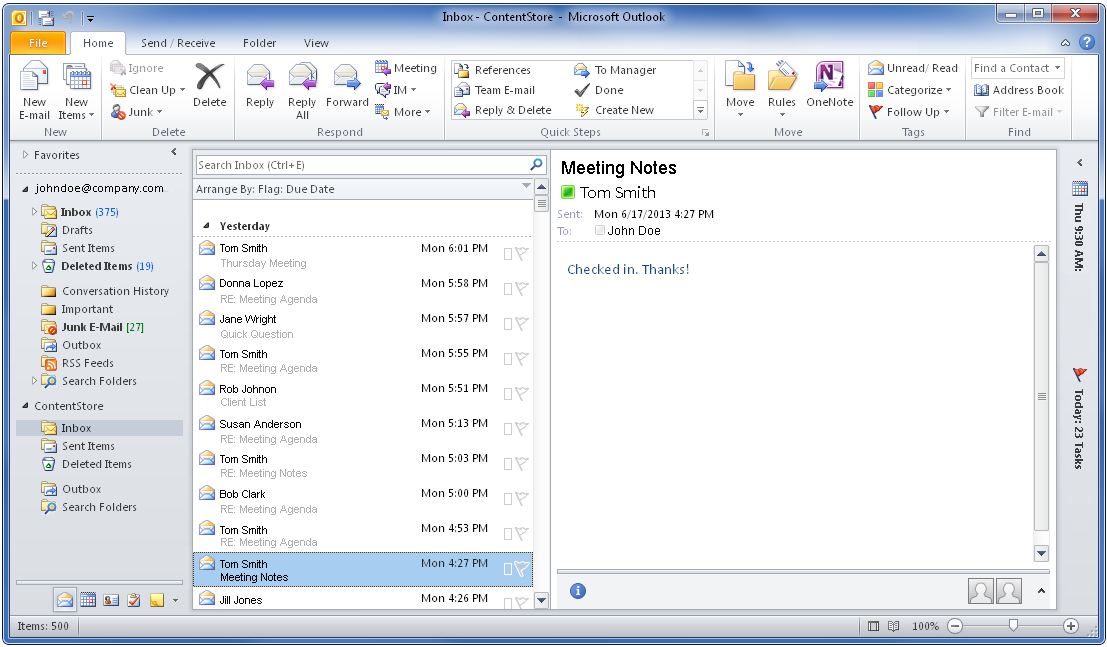Image resolution: width=1107 pixels, height=647 pixels.
Task: Switch to the Folder ribbon tab
Action: 259,43
